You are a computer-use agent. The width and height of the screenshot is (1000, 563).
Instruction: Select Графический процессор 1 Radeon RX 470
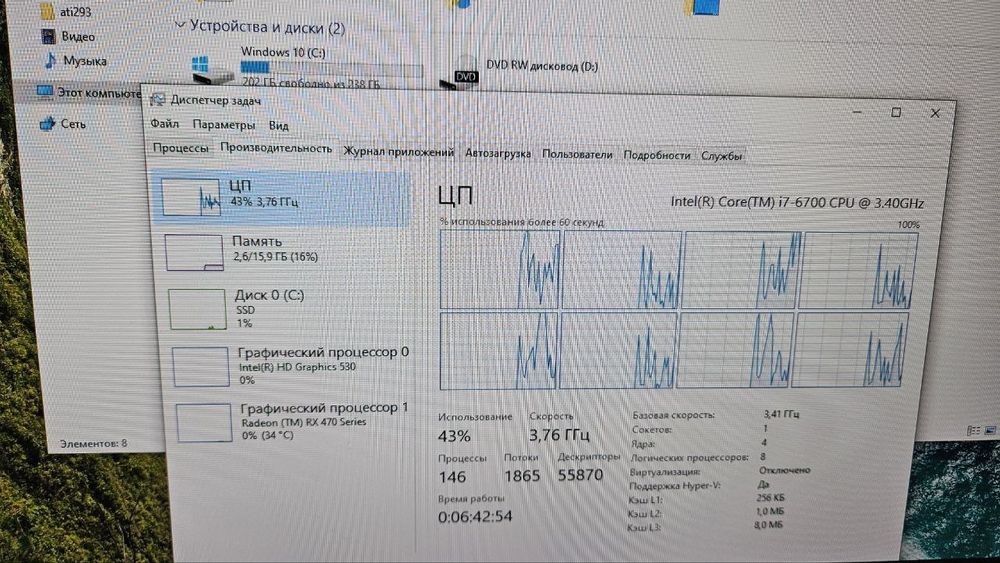(292, 422)
